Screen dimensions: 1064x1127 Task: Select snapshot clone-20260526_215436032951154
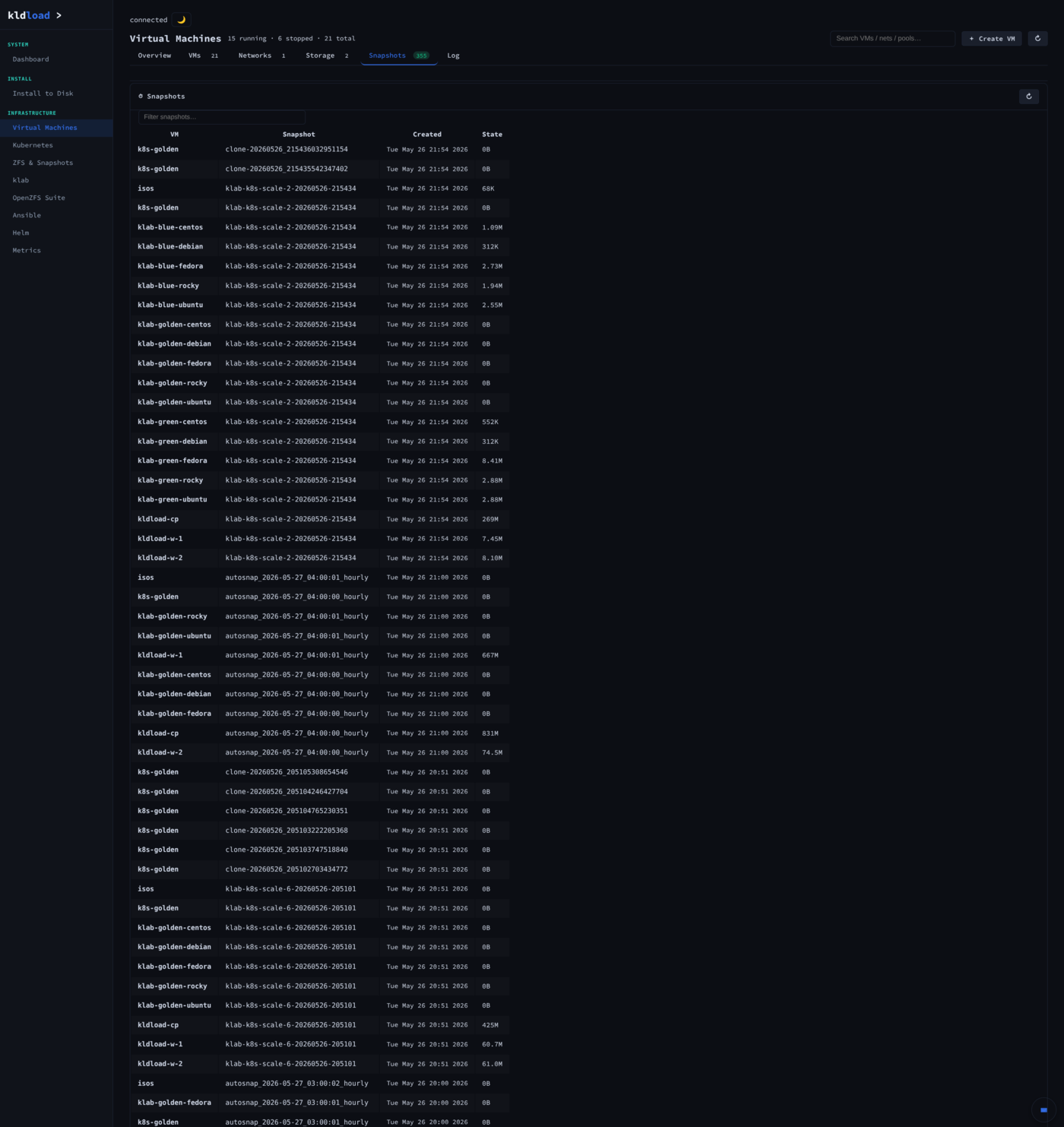click(287, 150)
